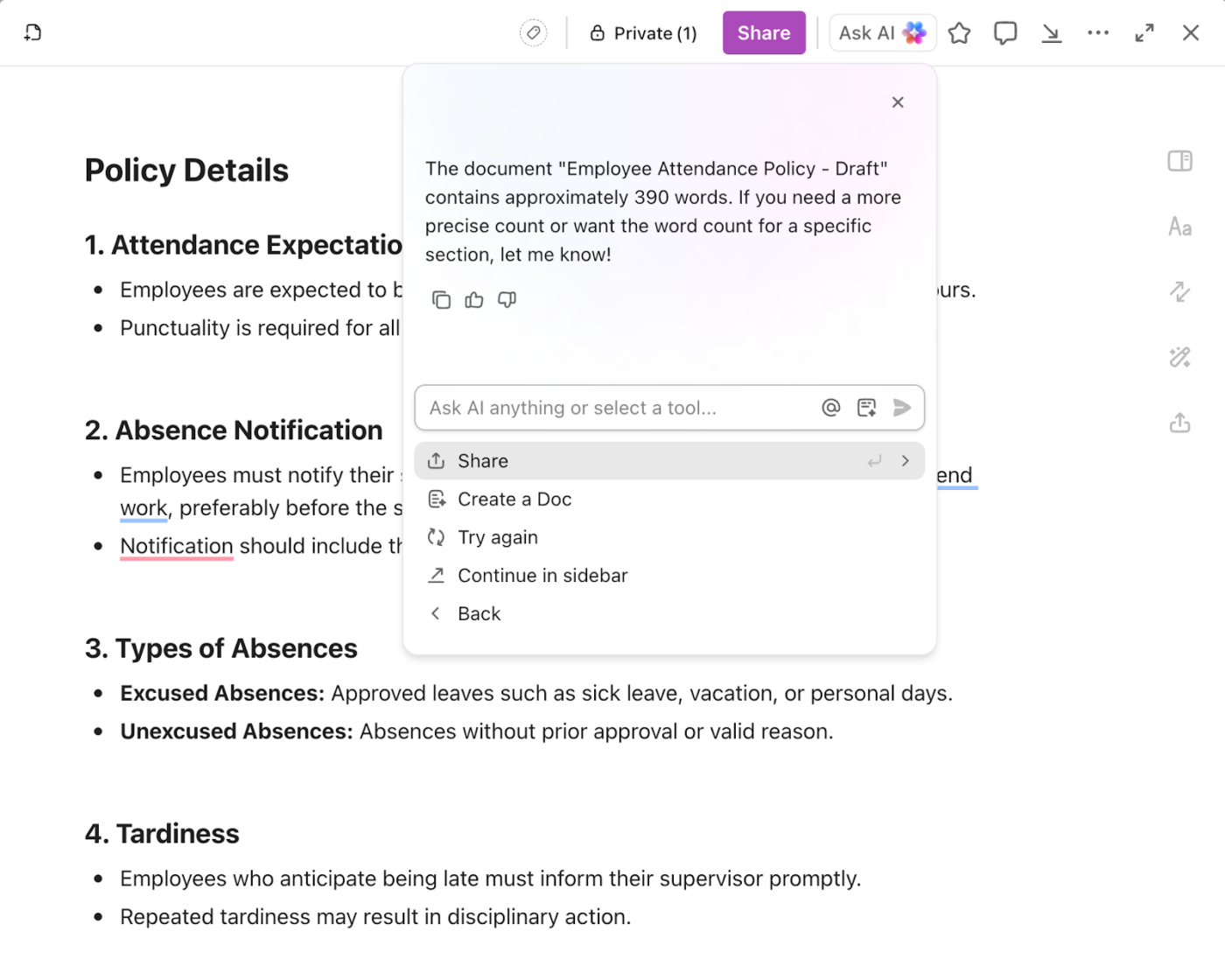Select the Share menu option

669,461
